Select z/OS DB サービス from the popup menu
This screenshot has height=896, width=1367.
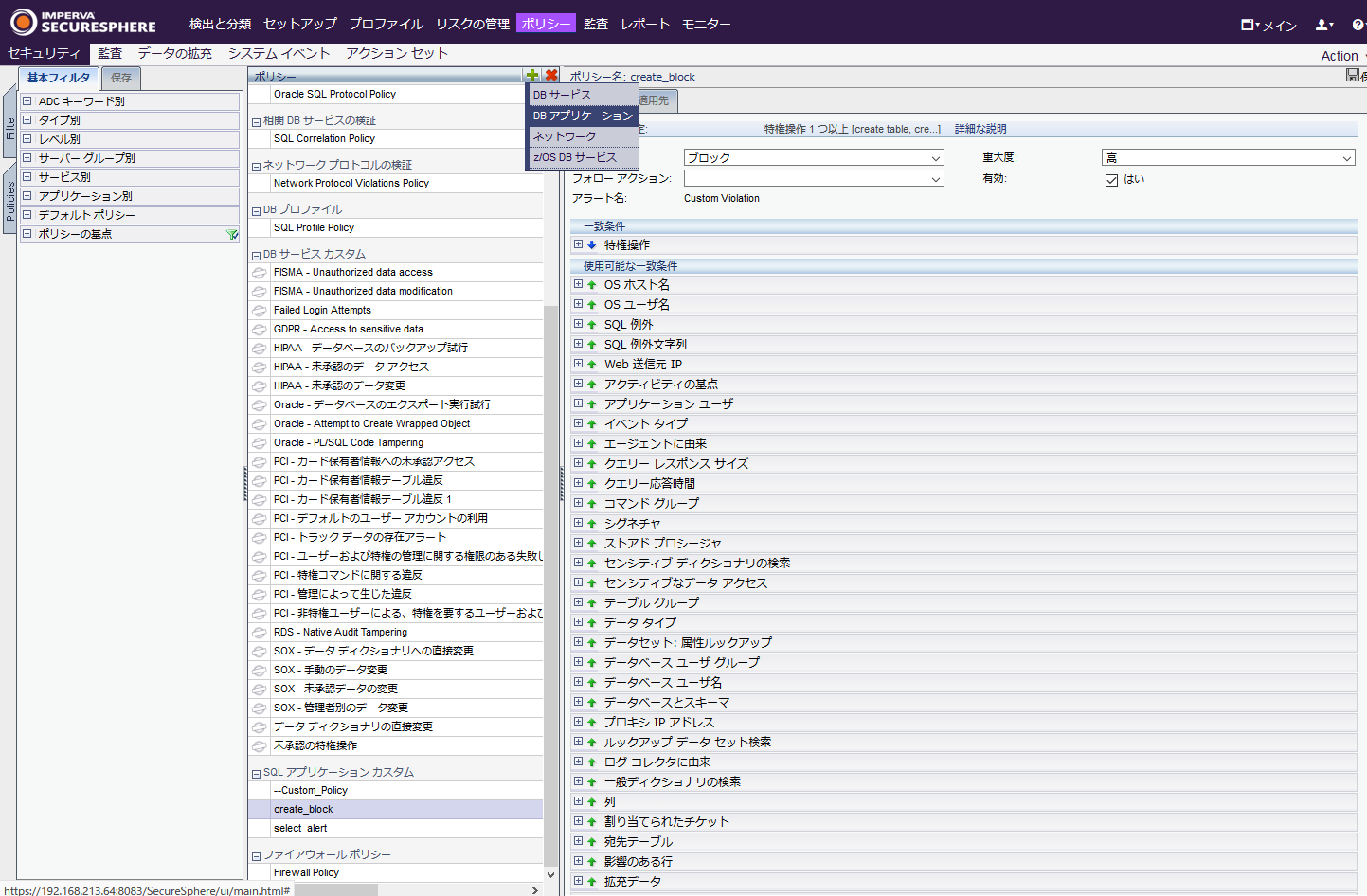click(583, 157)
